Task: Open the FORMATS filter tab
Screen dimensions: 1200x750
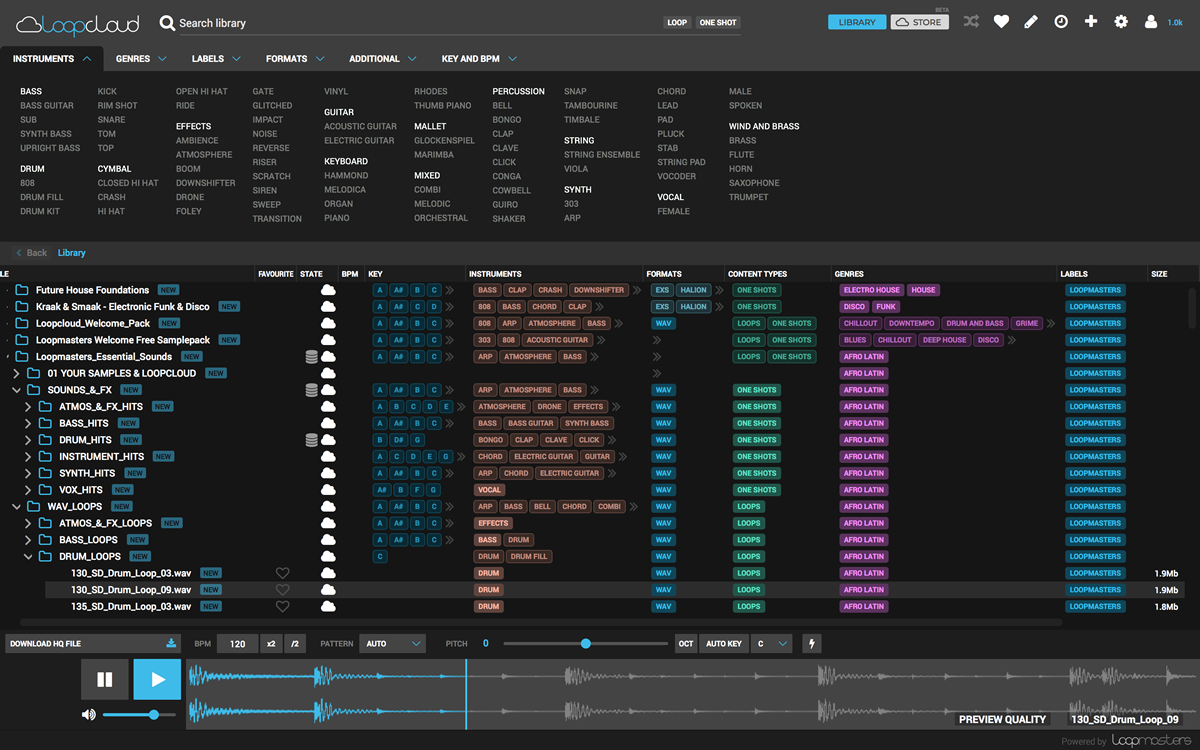Action: tap(294, 59)
